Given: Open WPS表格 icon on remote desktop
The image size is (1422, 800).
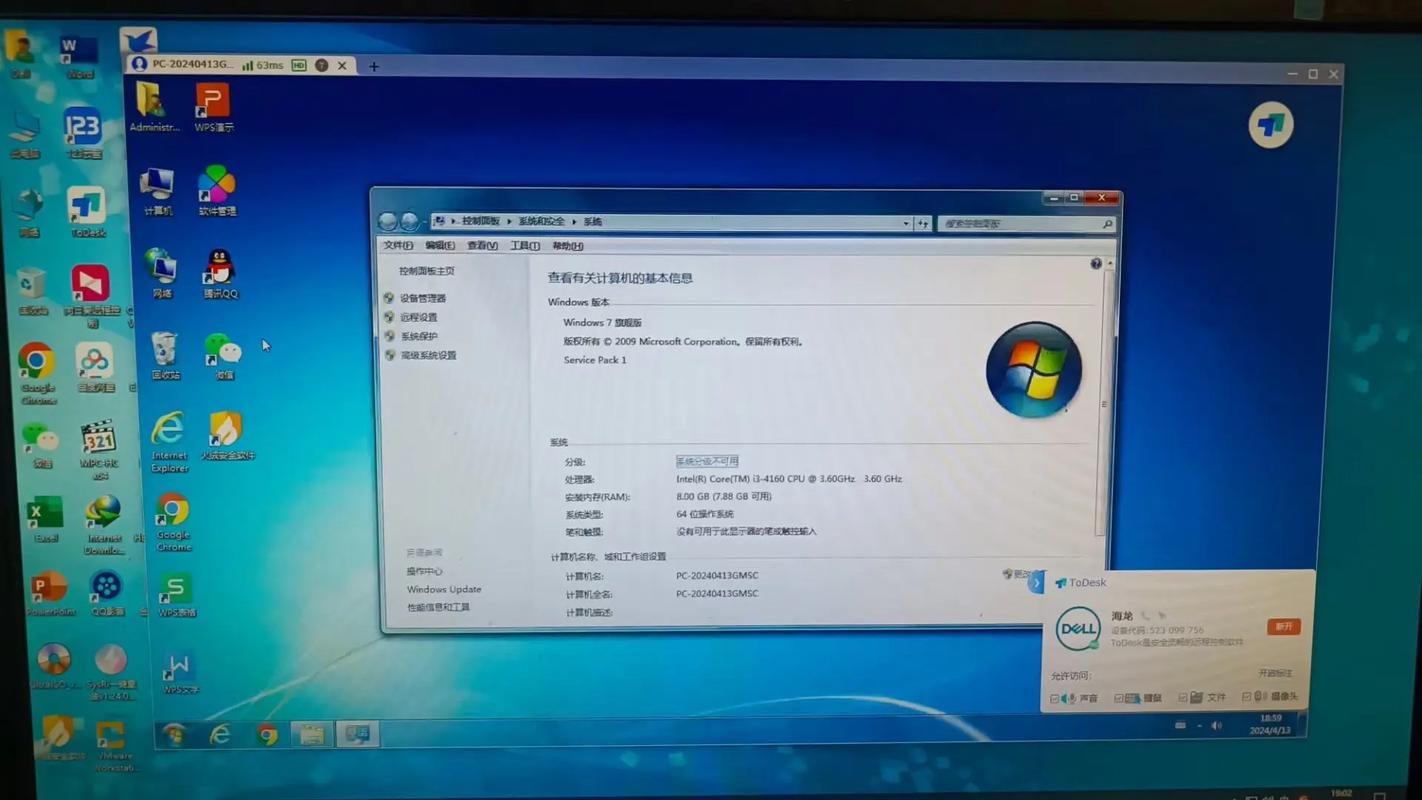Looking at the screenshot, I should coord(176,594).
